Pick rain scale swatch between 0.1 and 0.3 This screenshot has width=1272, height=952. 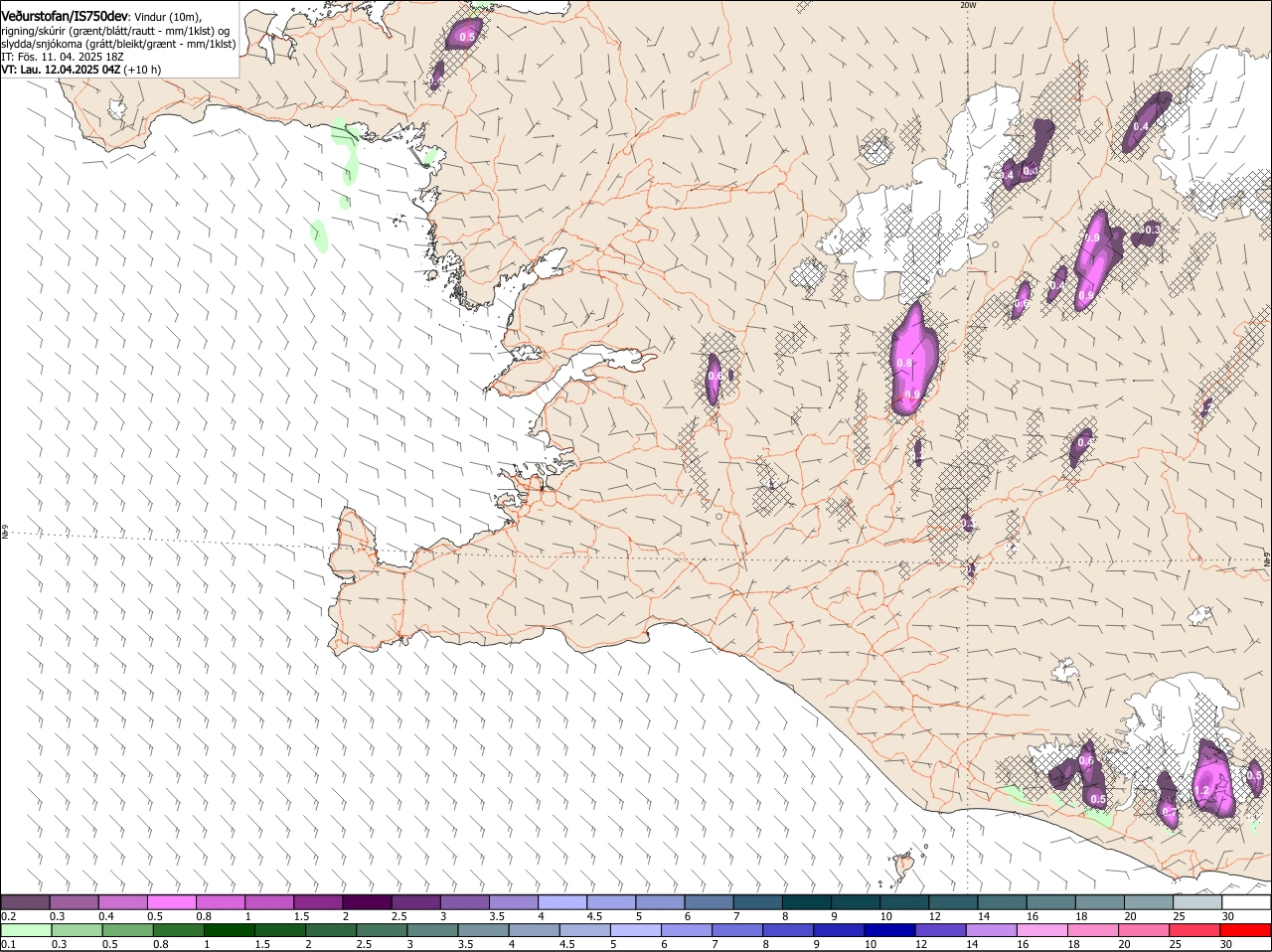click(27, 931)
